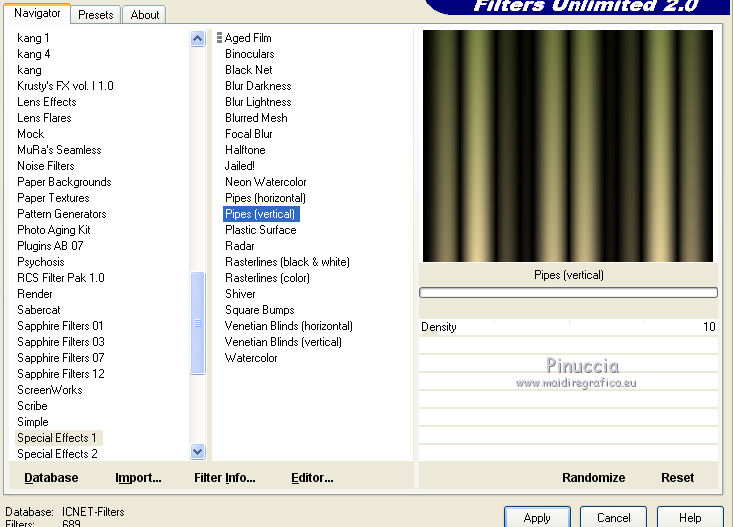The height and width of the screenshot is (527, 733).
Task: Choose the 'Black Net' filter
Action: (249, 70)
